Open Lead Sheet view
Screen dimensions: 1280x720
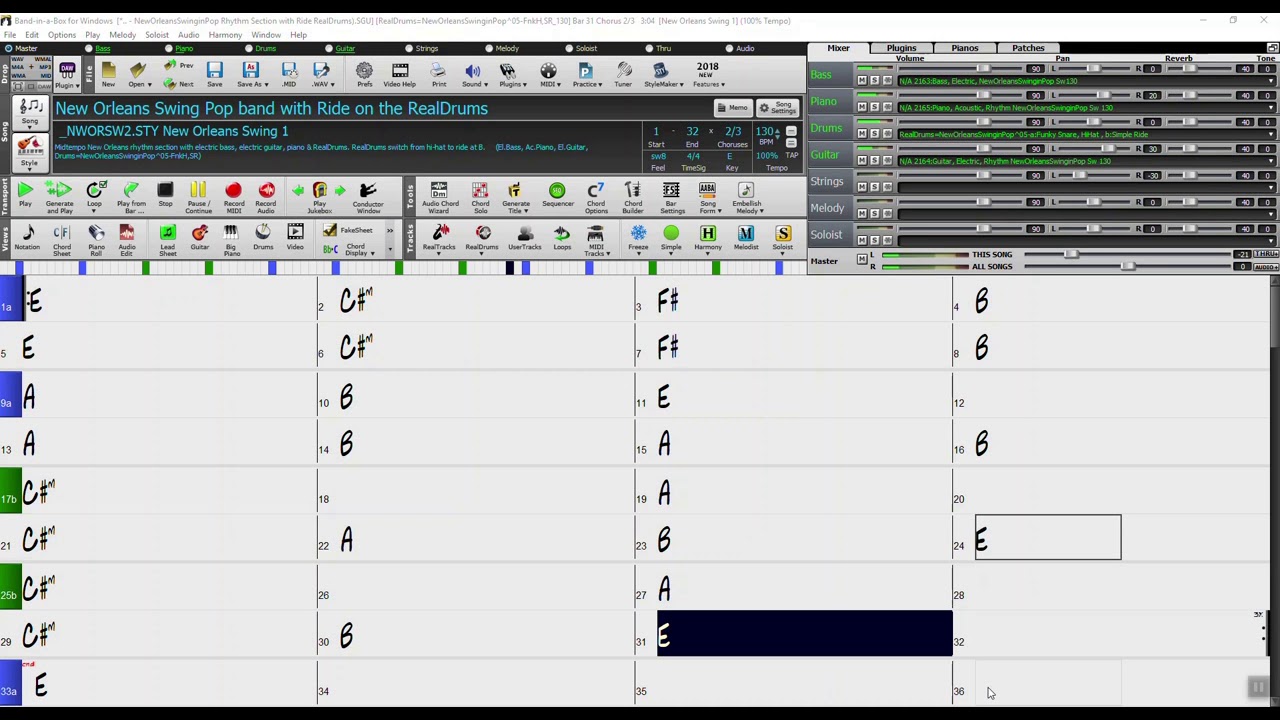coord(167,240)
